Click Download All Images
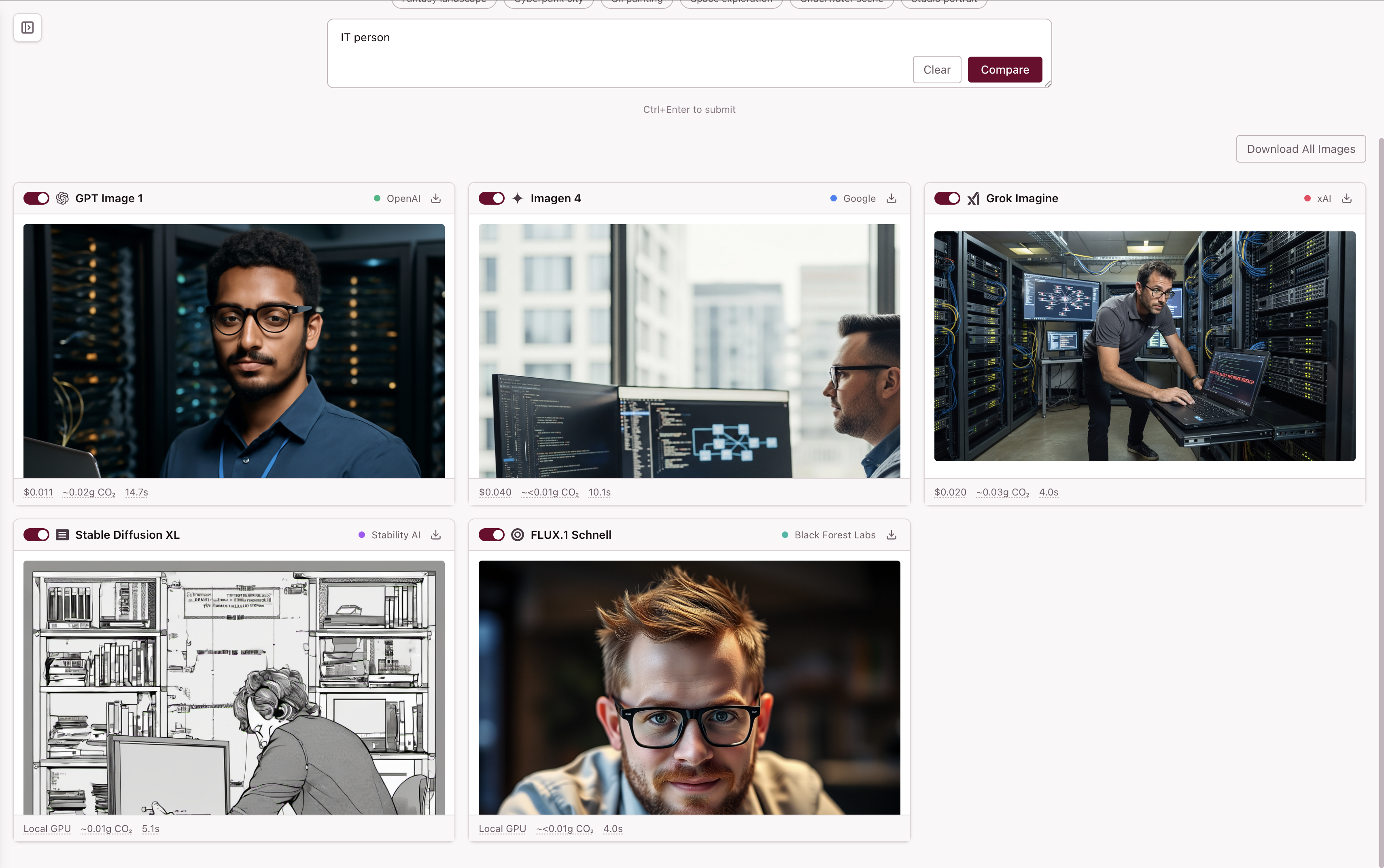Viewport: 1384px width, 868px height. 1300,148
